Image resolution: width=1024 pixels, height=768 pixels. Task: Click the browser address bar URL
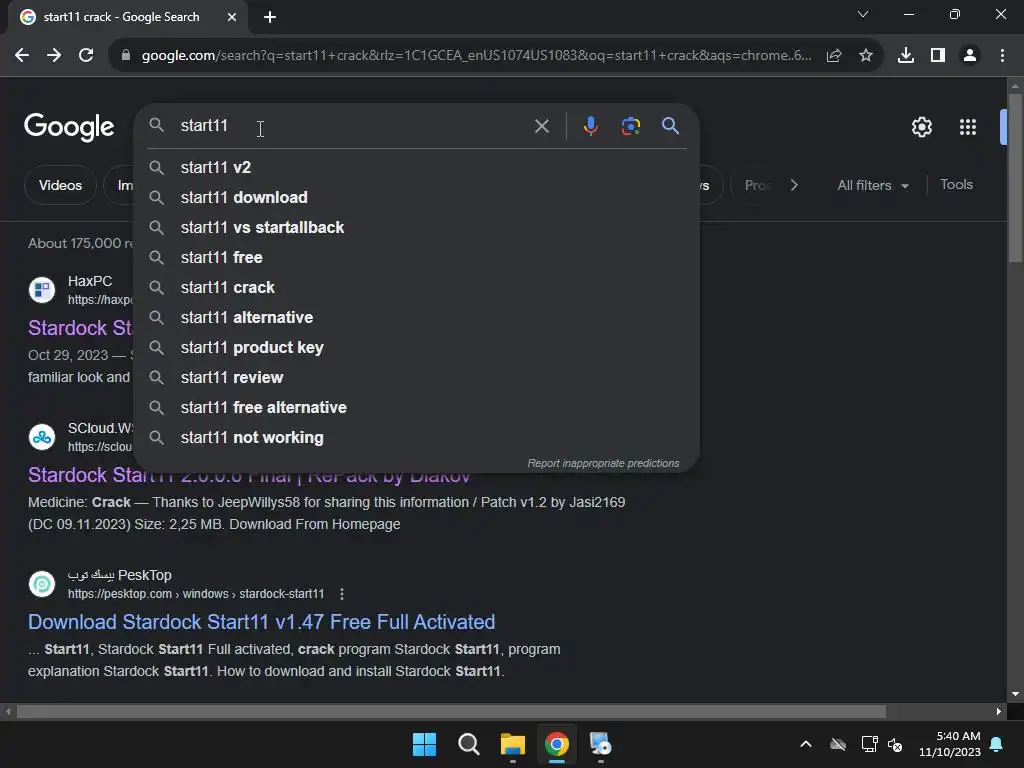(x=477, y=56)
